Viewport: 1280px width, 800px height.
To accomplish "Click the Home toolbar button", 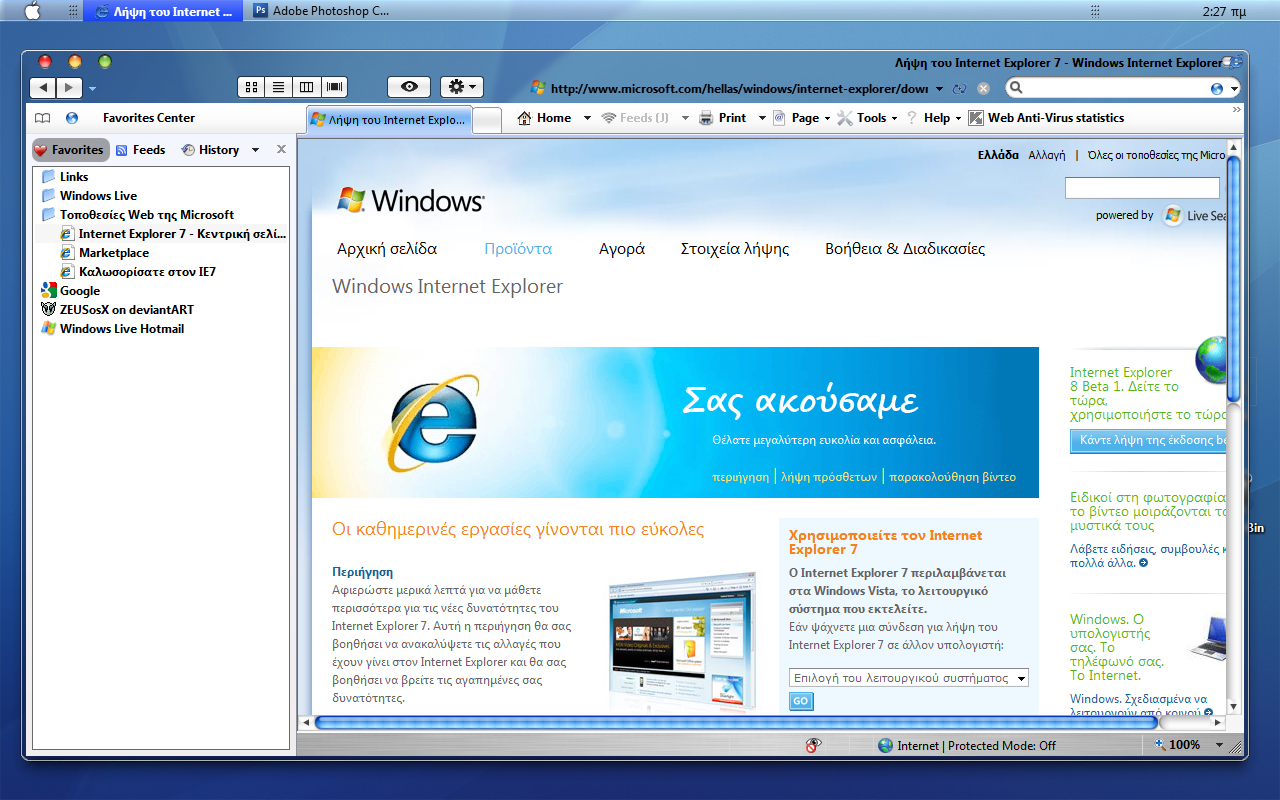I will (545, 118).
